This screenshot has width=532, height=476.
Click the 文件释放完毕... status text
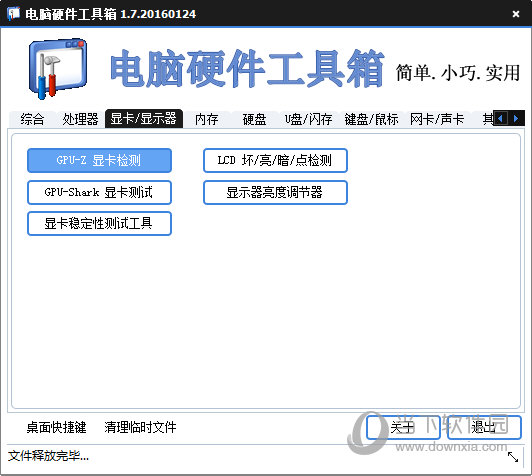point(49,456)
